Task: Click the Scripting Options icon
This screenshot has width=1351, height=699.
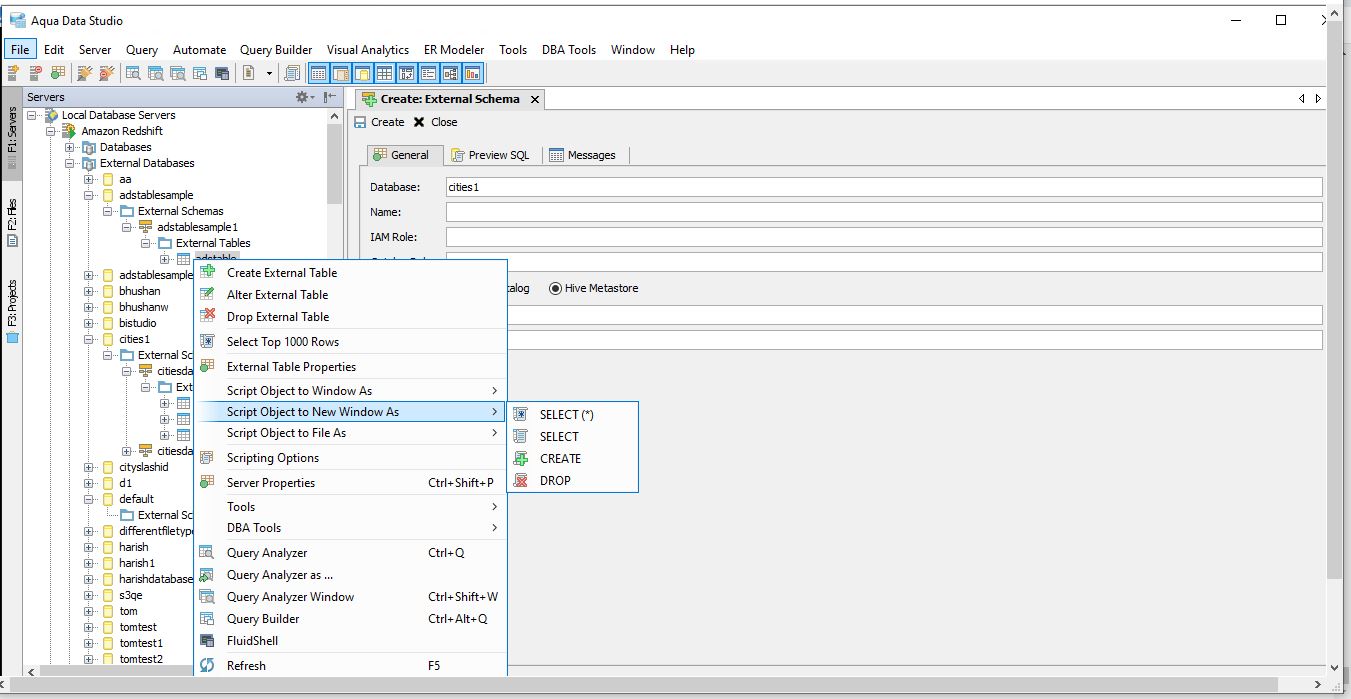Action: click(x=207, y=457)
